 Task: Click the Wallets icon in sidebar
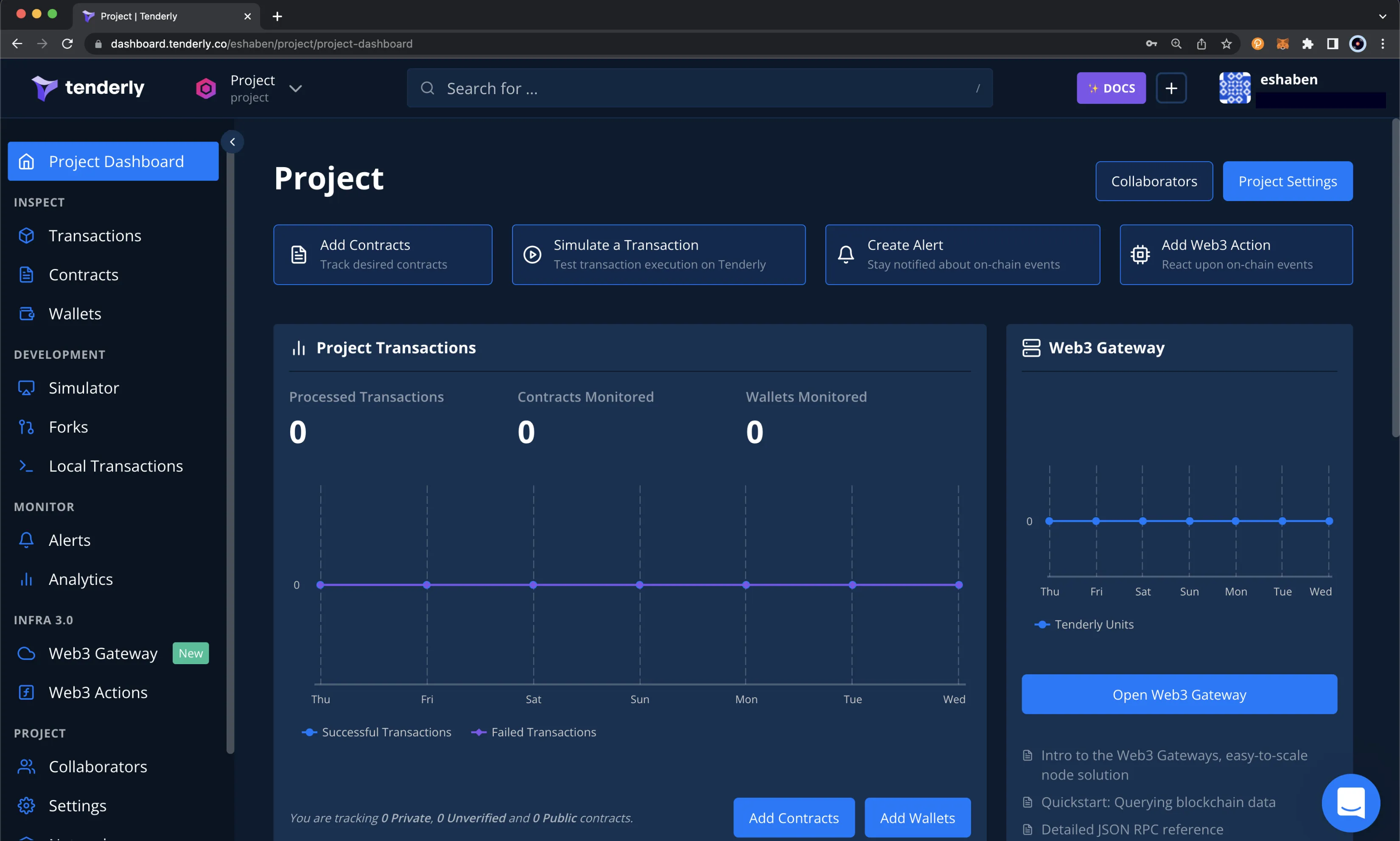(26, 313)
